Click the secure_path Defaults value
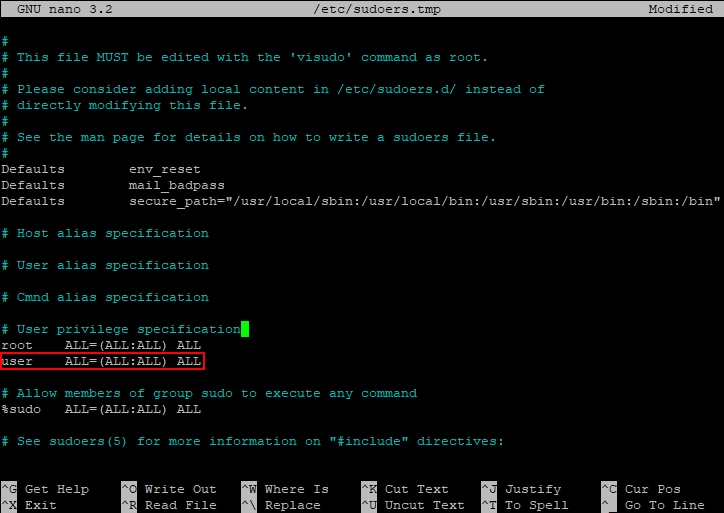Screen dimensions: 724x513 click(424, 201)
